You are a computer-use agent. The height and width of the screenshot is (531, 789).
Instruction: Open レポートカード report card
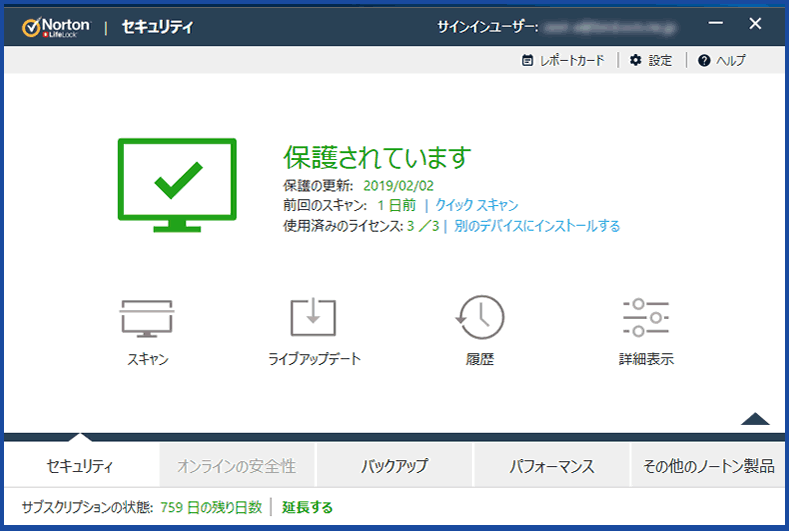[x=563, y=60]
